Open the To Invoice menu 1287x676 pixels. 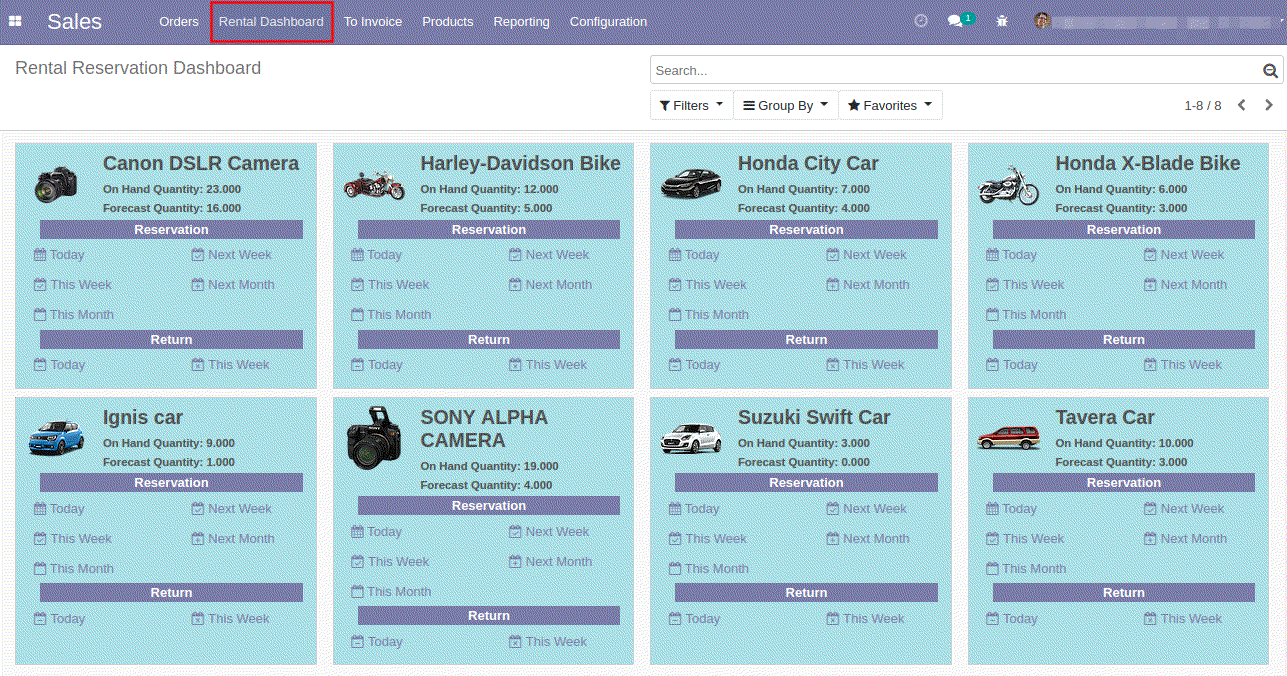[373, 21]
